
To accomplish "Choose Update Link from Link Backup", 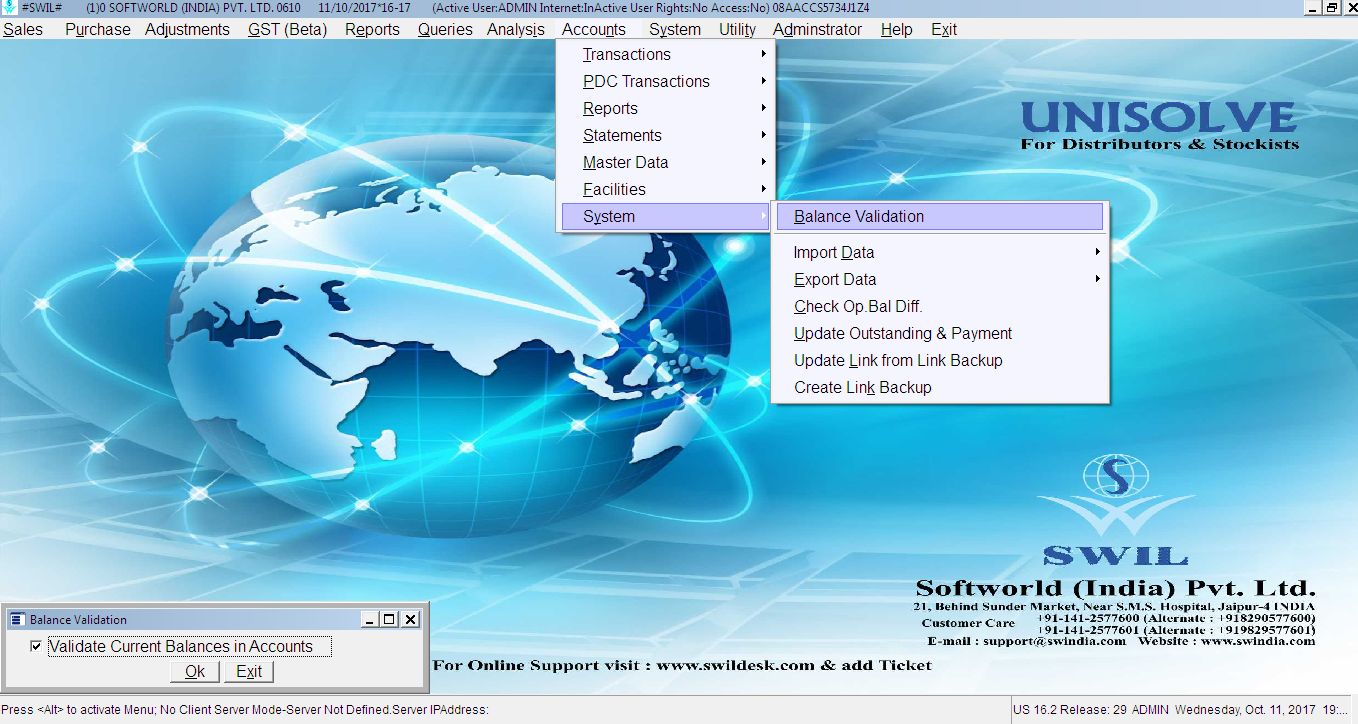I will [x=940, y=361].
